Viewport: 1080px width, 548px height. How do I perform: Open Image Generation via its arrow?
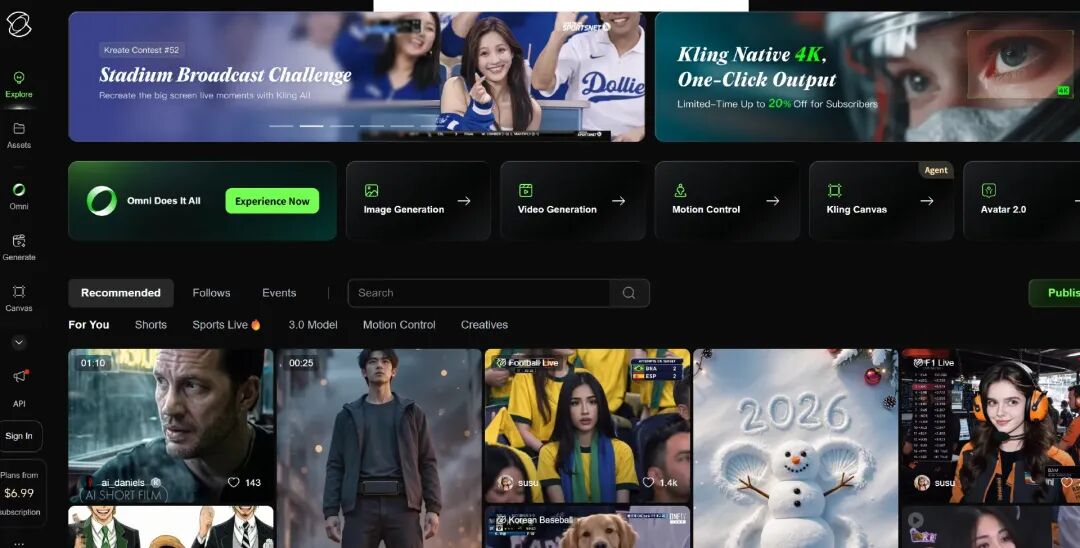pos(464,201)
